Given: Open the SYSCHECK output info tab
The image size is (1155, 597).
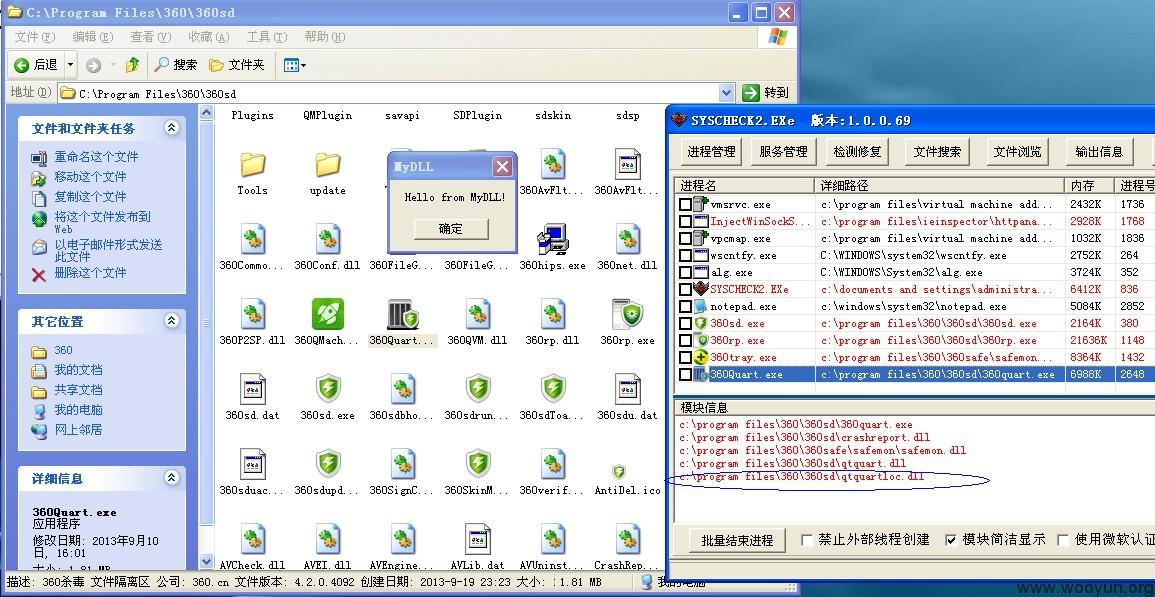Looking at the screenshot, I should pyautogui.click(x=1098, y=151).
